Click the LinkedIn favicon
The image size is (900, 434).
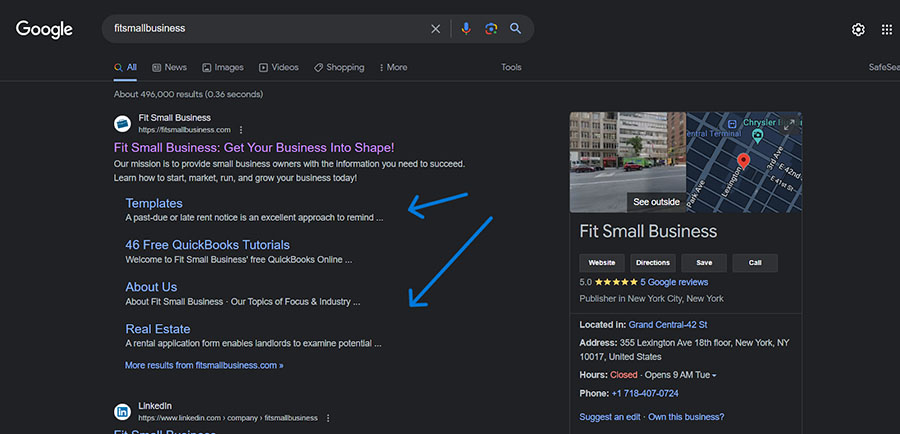click(x=122, y=412)
